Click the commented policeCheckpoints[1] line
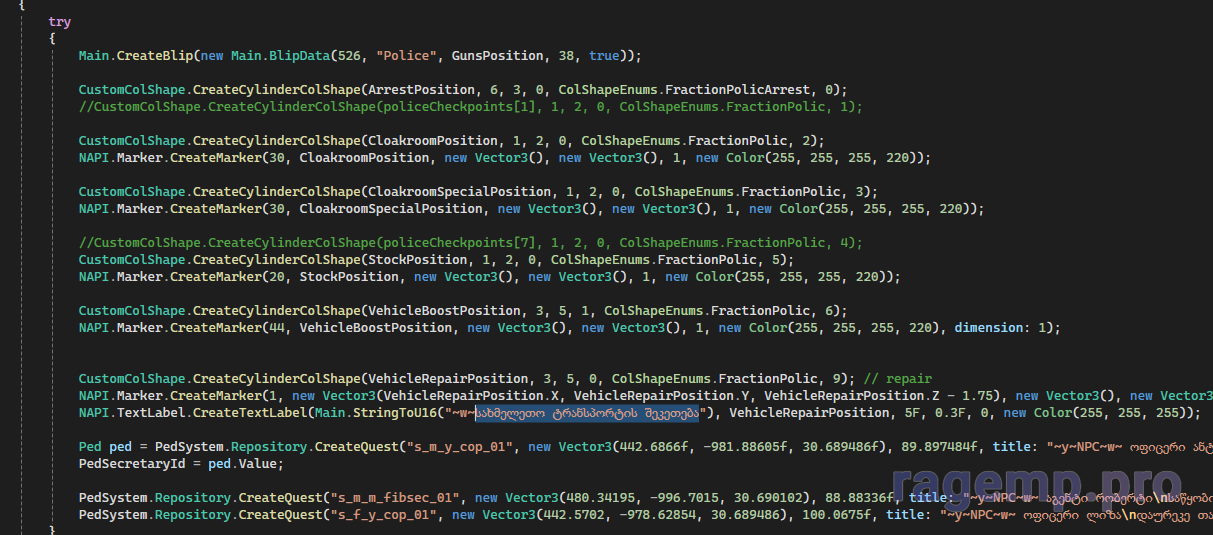 (x=470, y=106)
